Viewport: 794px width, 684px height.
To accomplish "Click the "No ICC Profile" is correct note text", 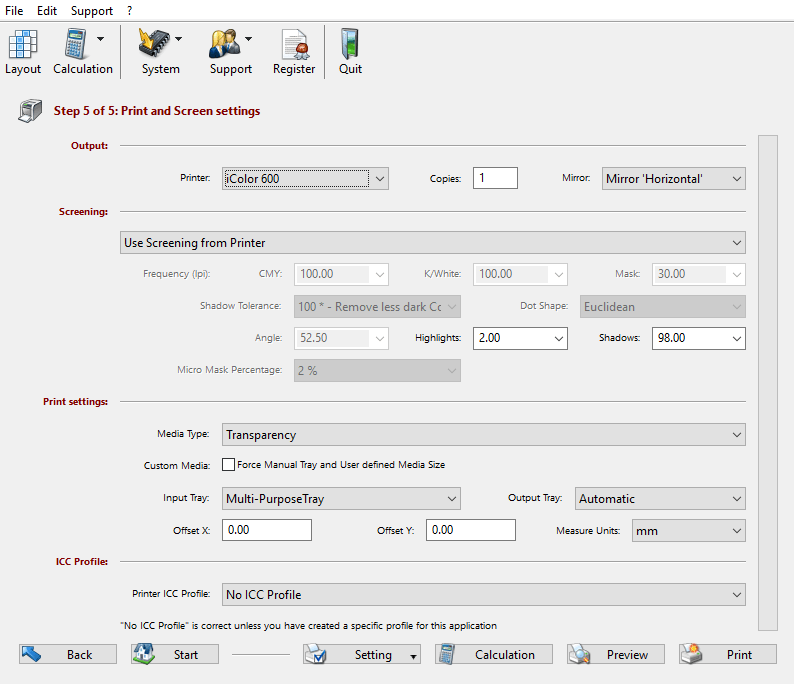I will pyautogui.click(x=308, y=626).
